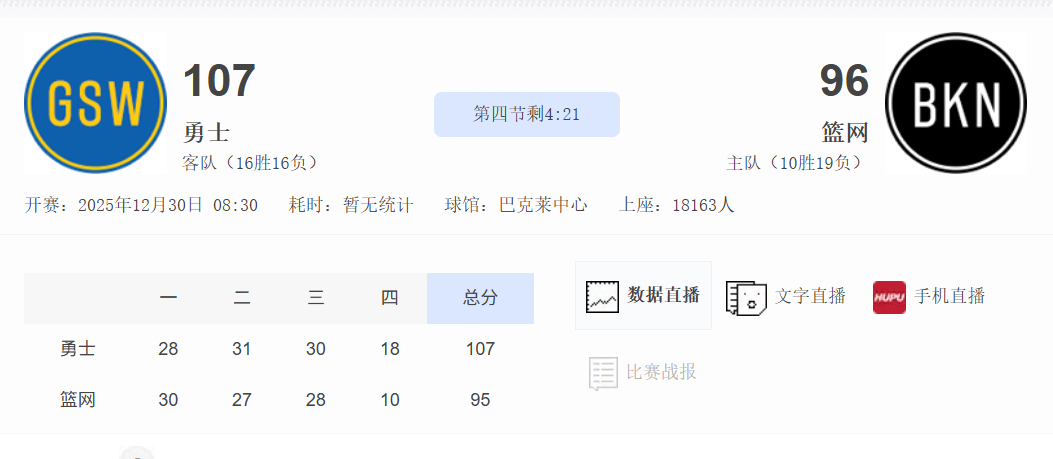Click the 球馆：巴克莱中心 arena text

516,205
